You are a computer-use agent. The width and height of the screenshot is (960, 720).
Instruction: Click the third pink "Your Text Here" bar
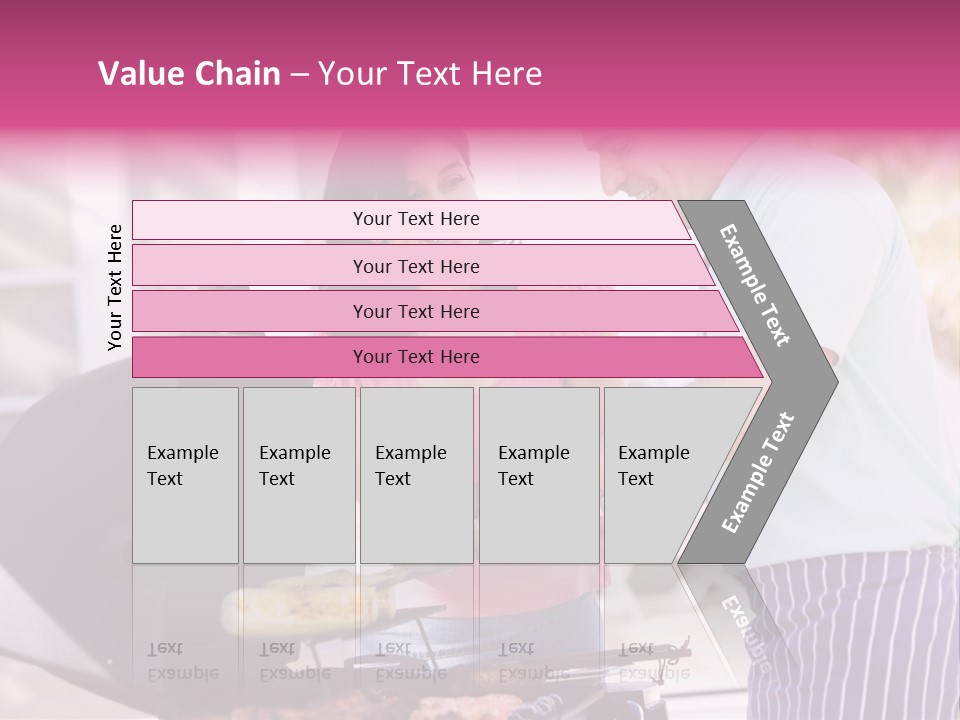[x=415, y=311]
